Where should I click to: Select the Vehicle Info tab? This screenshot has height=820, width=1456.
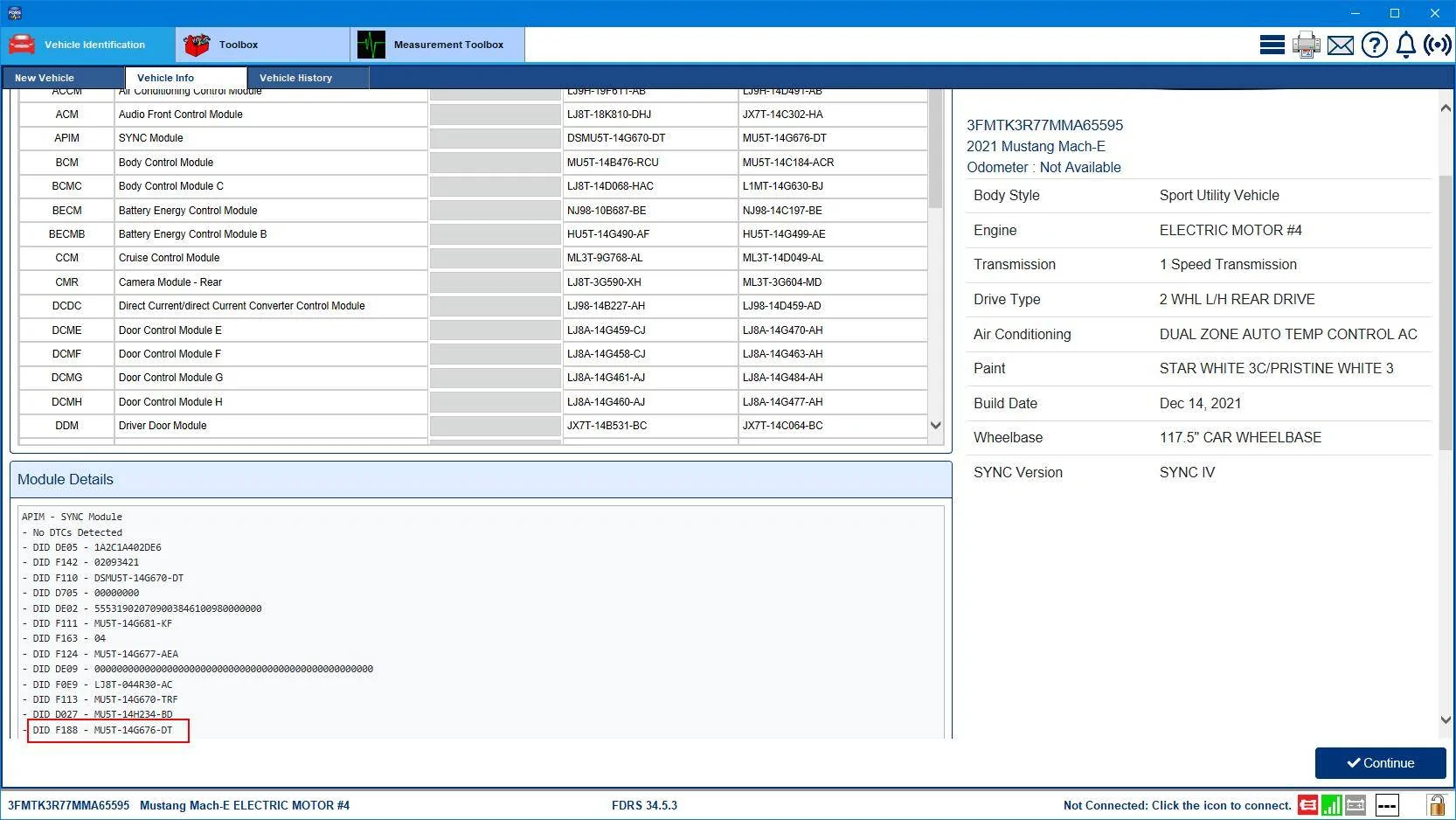pos(186,78)
